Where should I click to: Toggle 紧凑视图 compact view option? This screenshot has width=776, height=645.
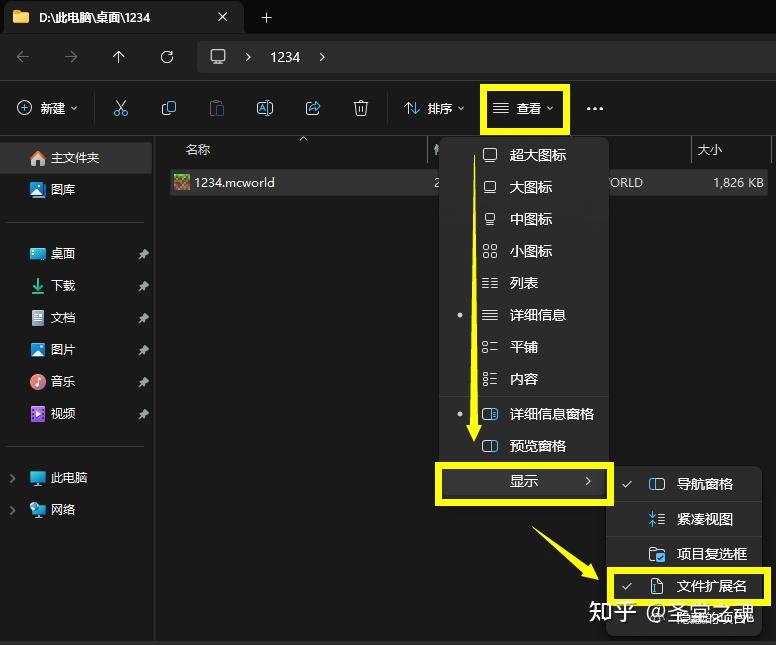pos(684,519)
